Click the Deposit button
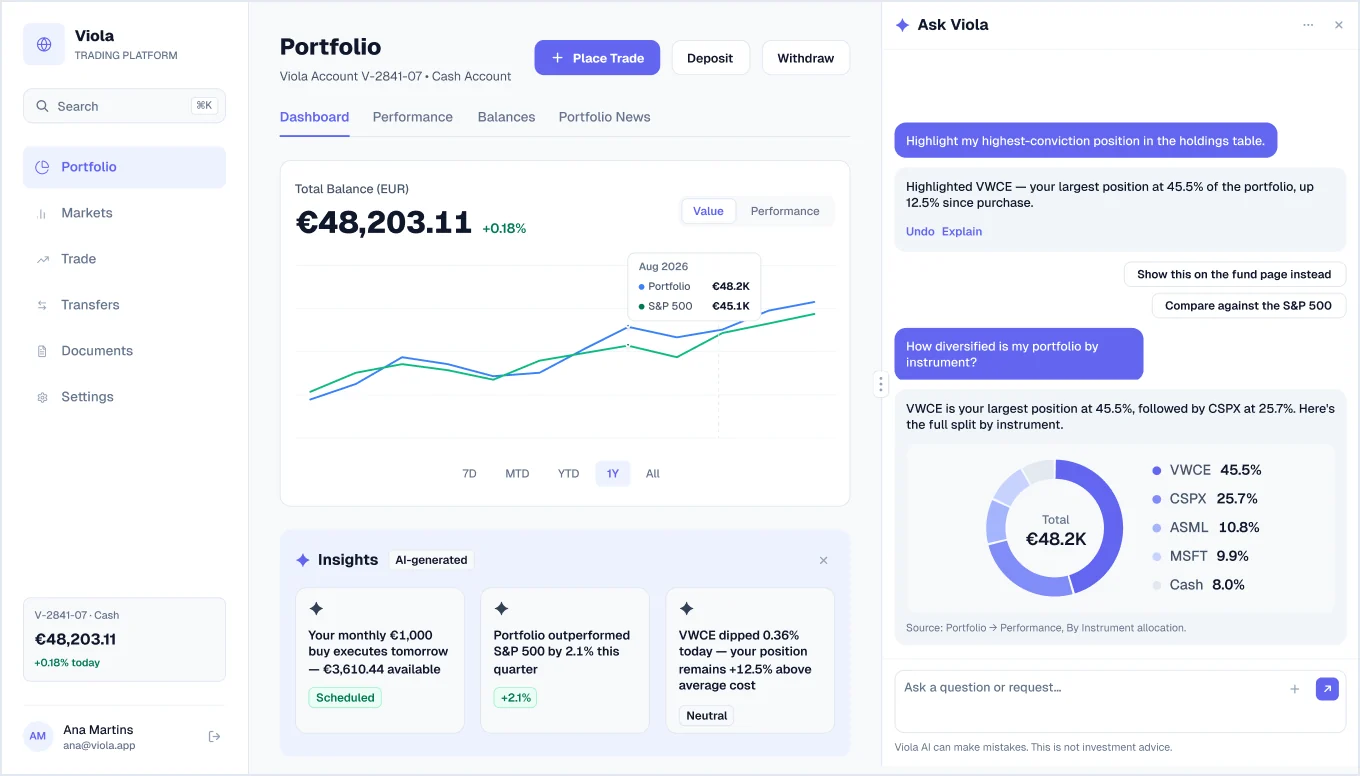The width and height of the screenshot is (1360, 776). [710, 58]
